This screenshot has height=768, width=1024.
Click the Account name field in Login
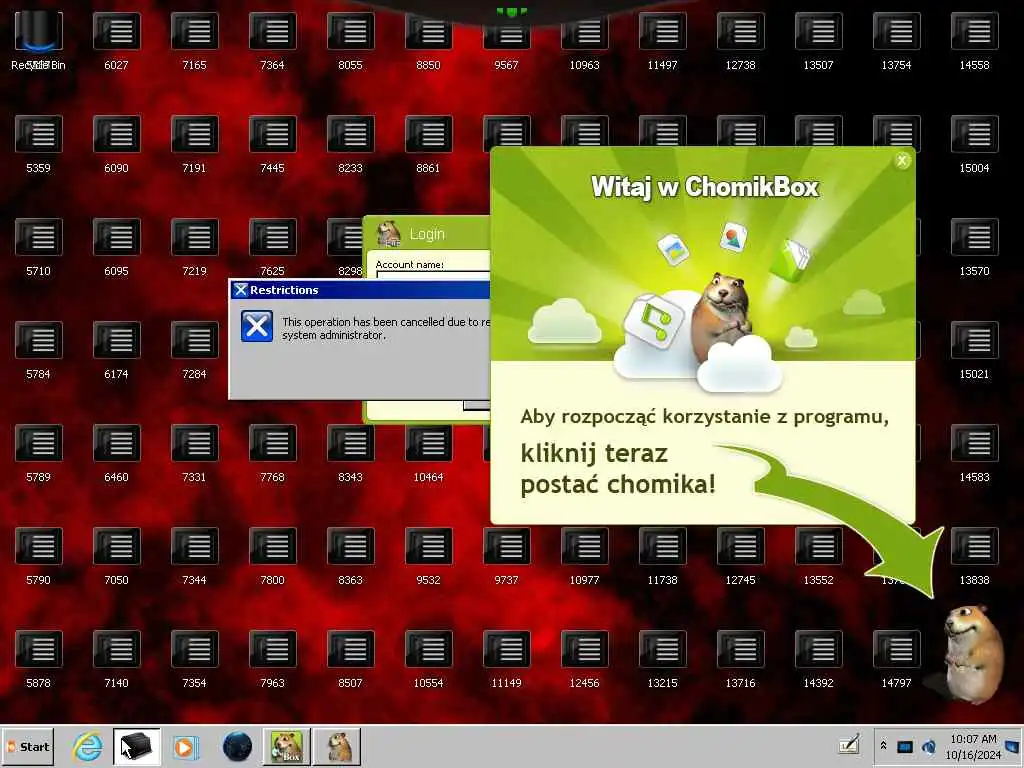tap(433, 276)
